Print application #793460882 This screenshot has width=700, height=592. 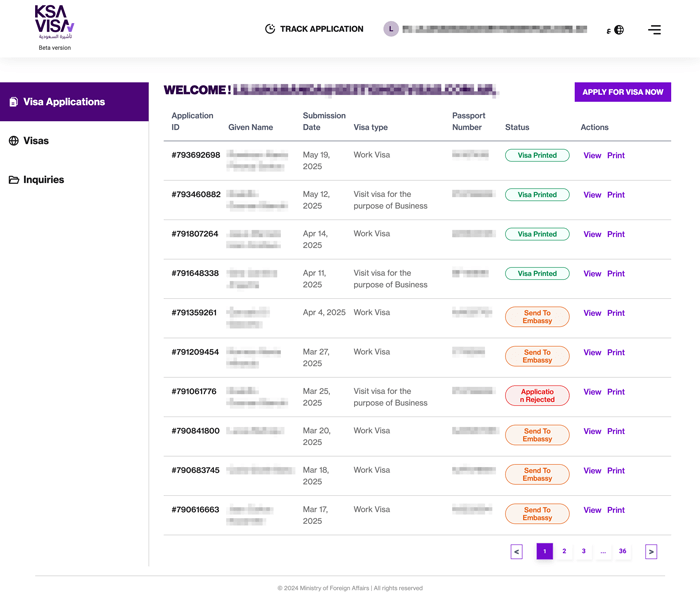[616, 195]
